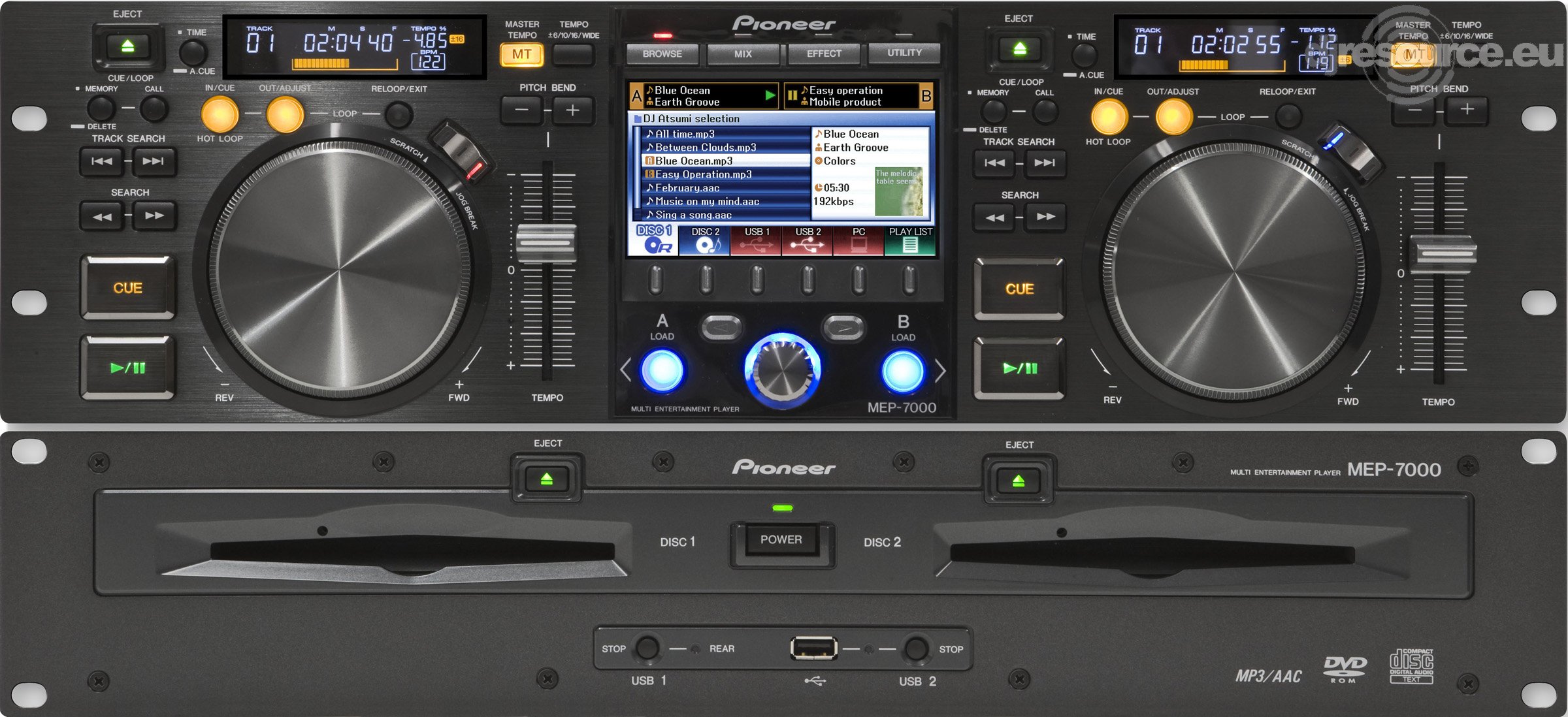Skip to next track on left deck
1568x717 pixels.
[x=154, y=161]
